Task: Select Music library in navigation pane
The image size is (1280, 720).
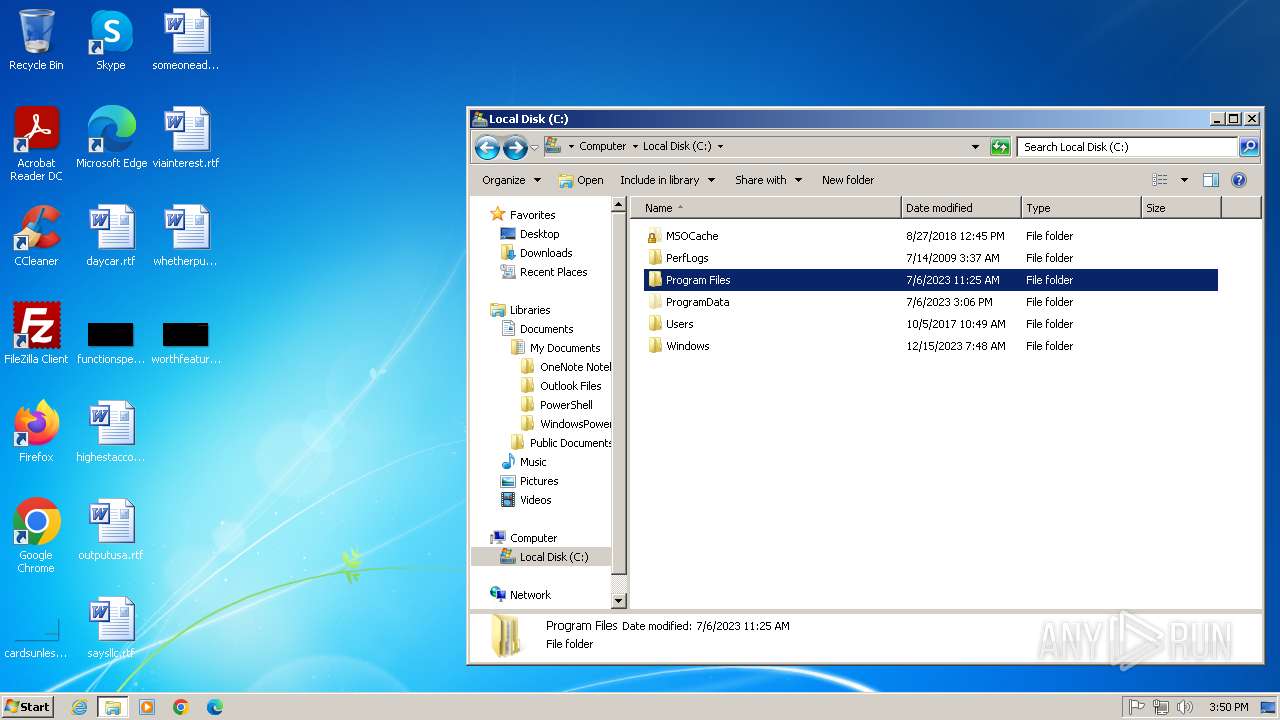Action: click(x=524, y=462)
